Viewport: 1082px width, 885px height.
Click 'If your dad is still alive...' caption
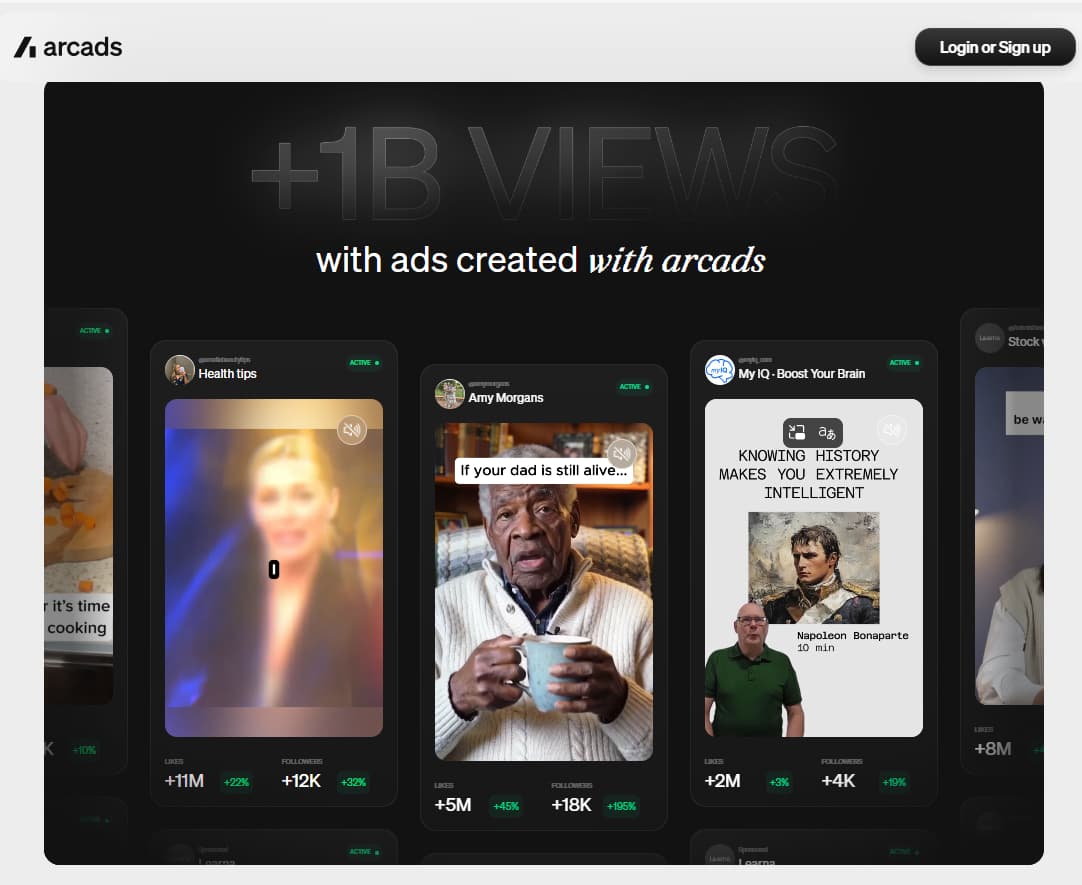[x=544, y=470]
